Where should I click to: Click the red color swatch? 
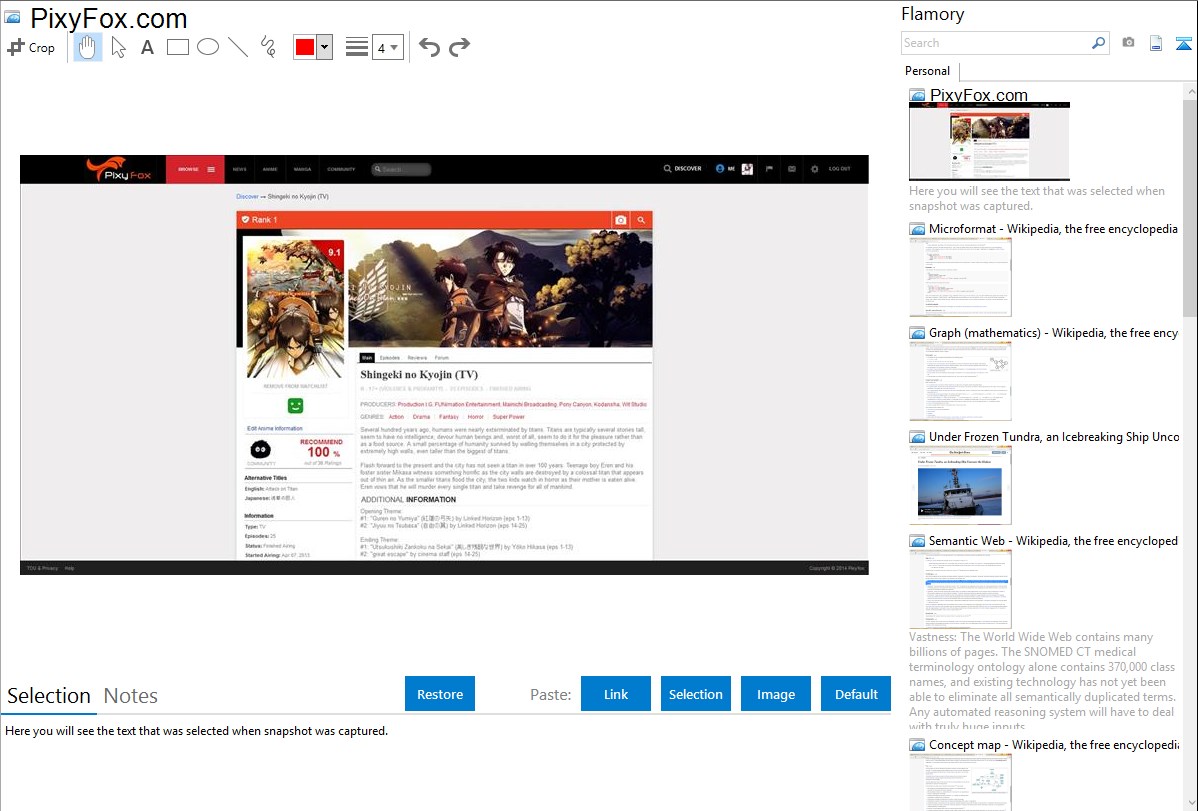305,47
